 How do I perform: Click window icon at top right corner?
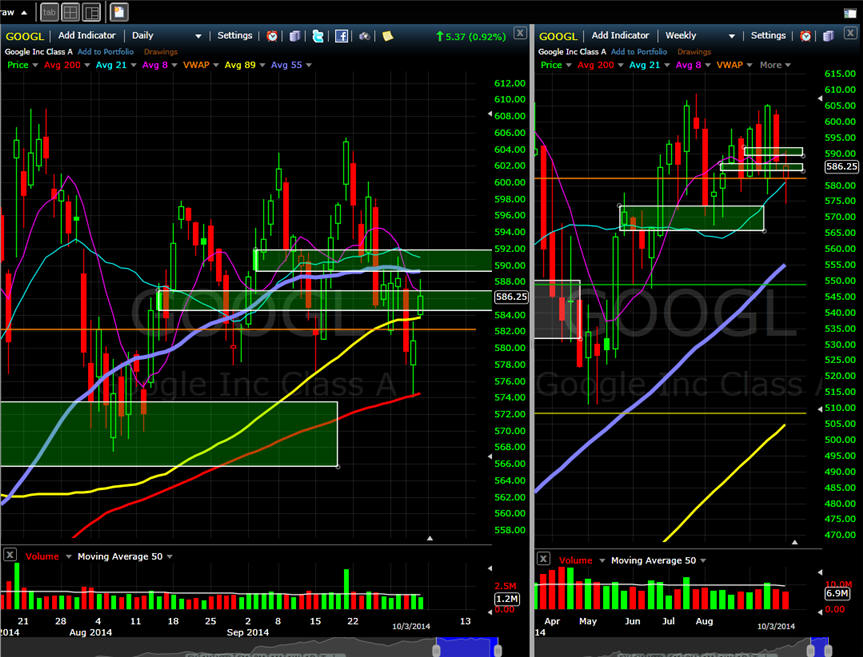(850, 13)
